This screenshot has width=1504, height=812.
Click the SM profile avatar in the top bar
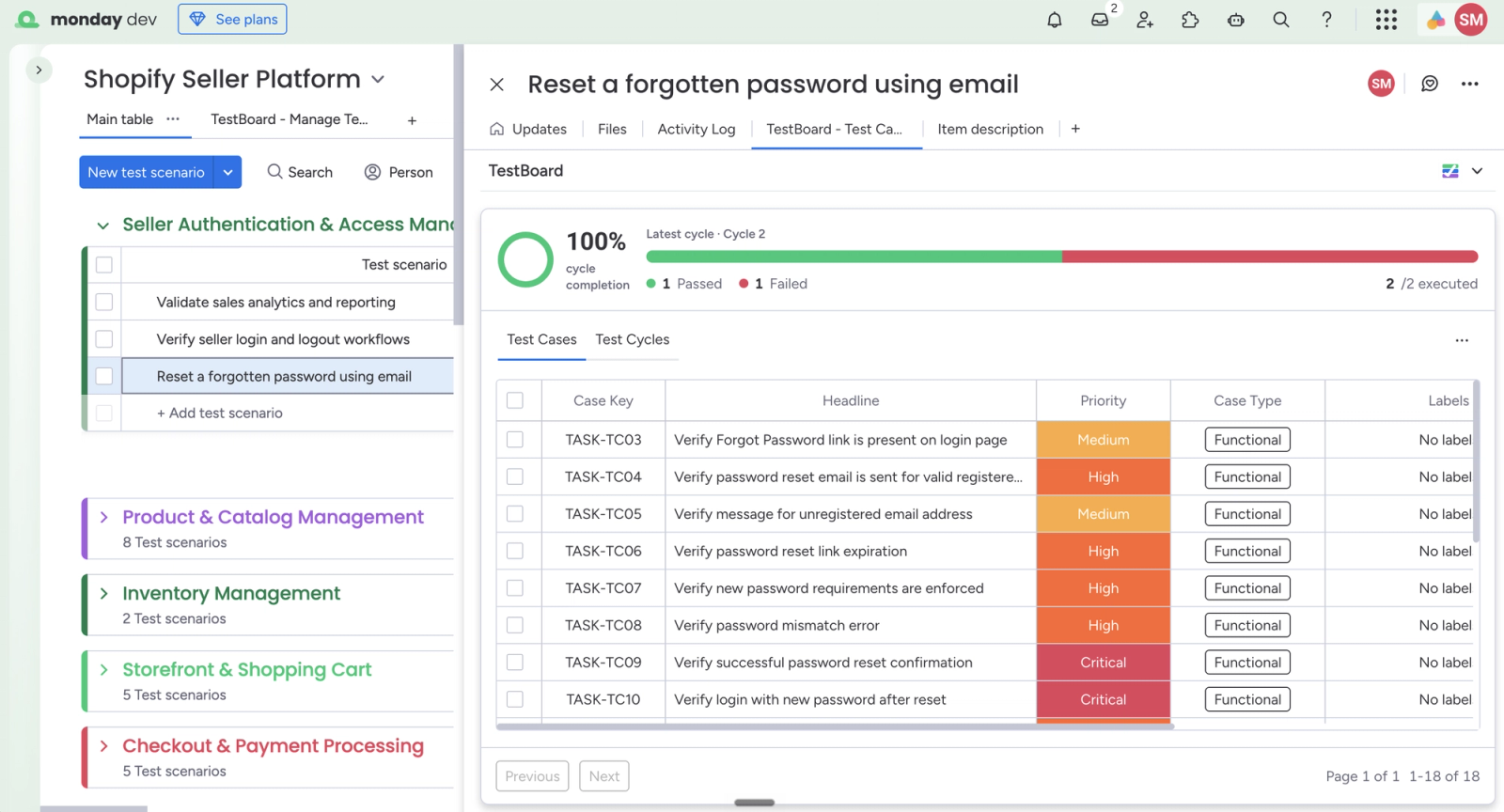(1471, 20)
